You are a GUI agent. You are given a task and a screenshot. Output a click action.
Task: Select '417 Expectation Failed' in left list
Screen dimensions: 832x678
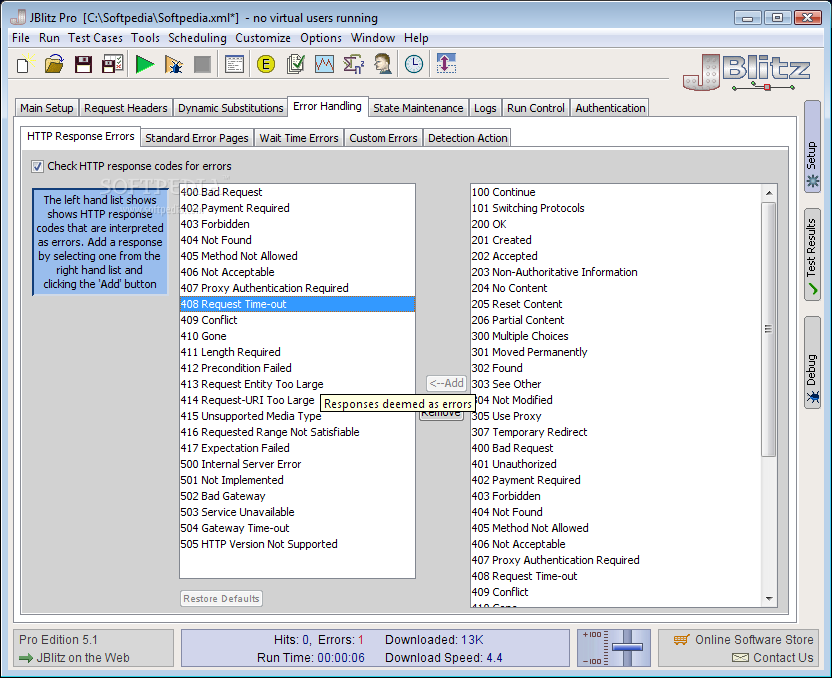297,448
